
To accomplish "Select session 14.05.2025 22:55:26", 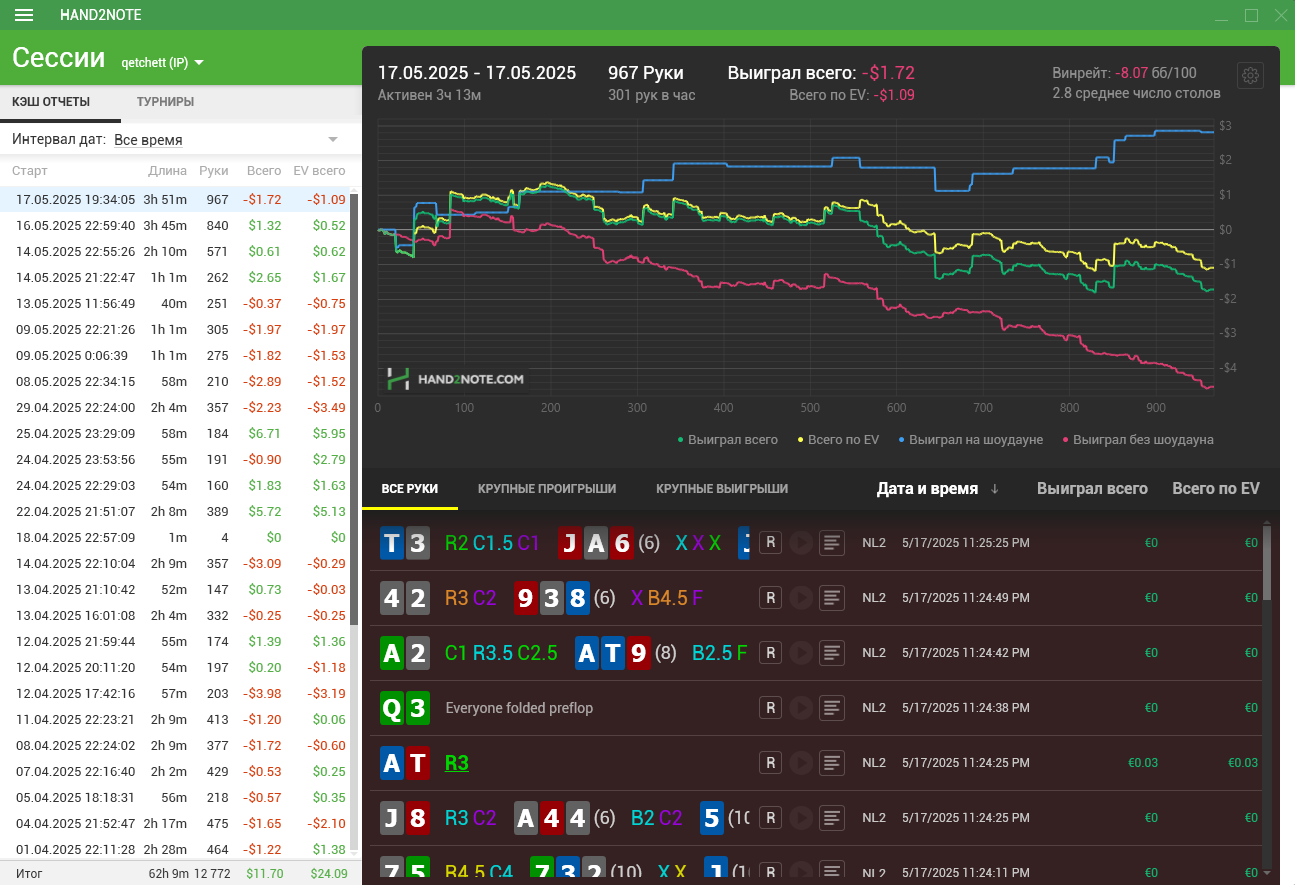I will (174, 252).
